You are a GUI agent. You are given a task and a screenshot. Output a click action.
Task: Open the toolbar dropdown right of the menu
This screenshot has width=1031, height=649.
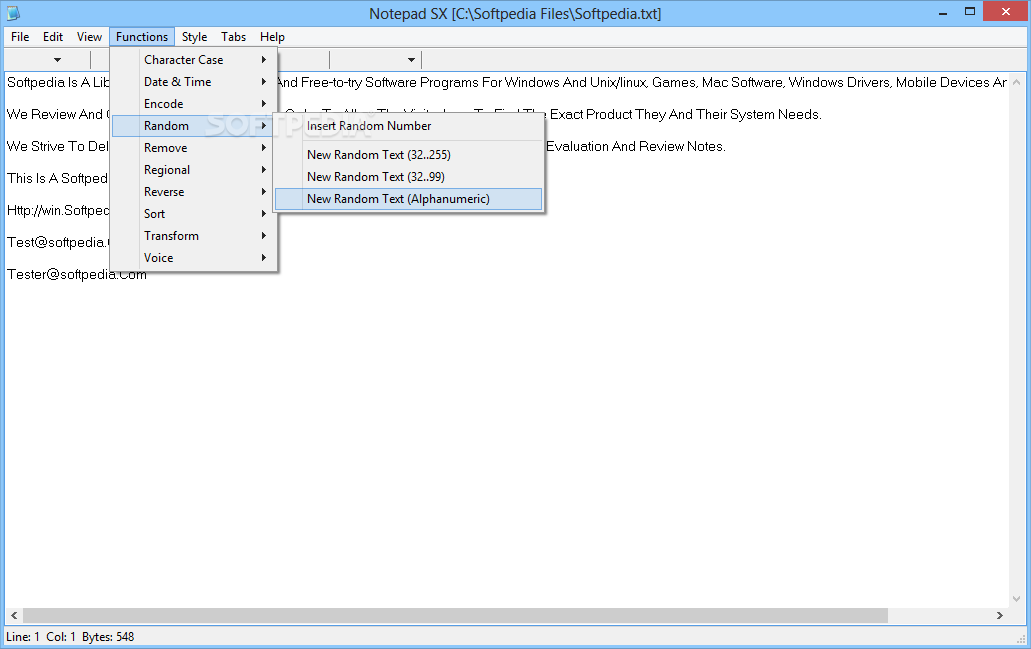pyautogui.click(x=411, y=60)
